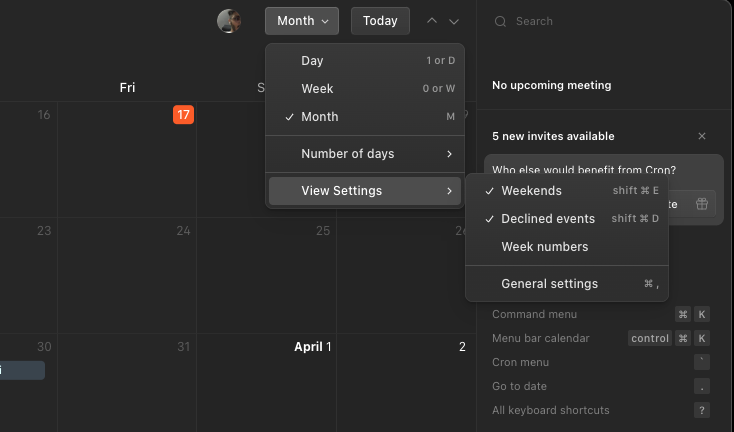
Task: Switch to Day view
Action: point(365,60)
